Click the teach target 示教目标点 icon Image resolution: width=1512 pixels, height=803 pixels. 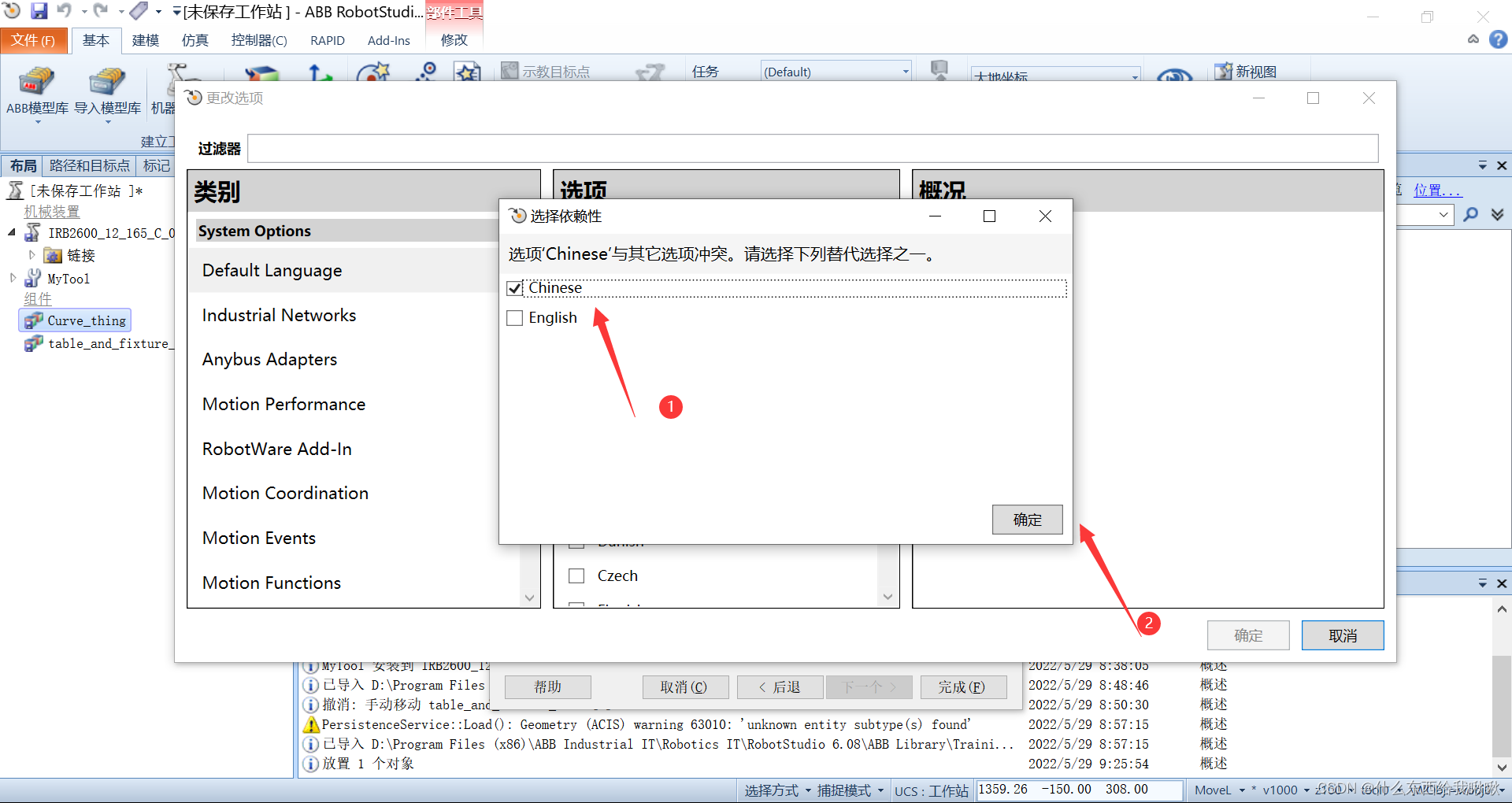coord(510,72)
